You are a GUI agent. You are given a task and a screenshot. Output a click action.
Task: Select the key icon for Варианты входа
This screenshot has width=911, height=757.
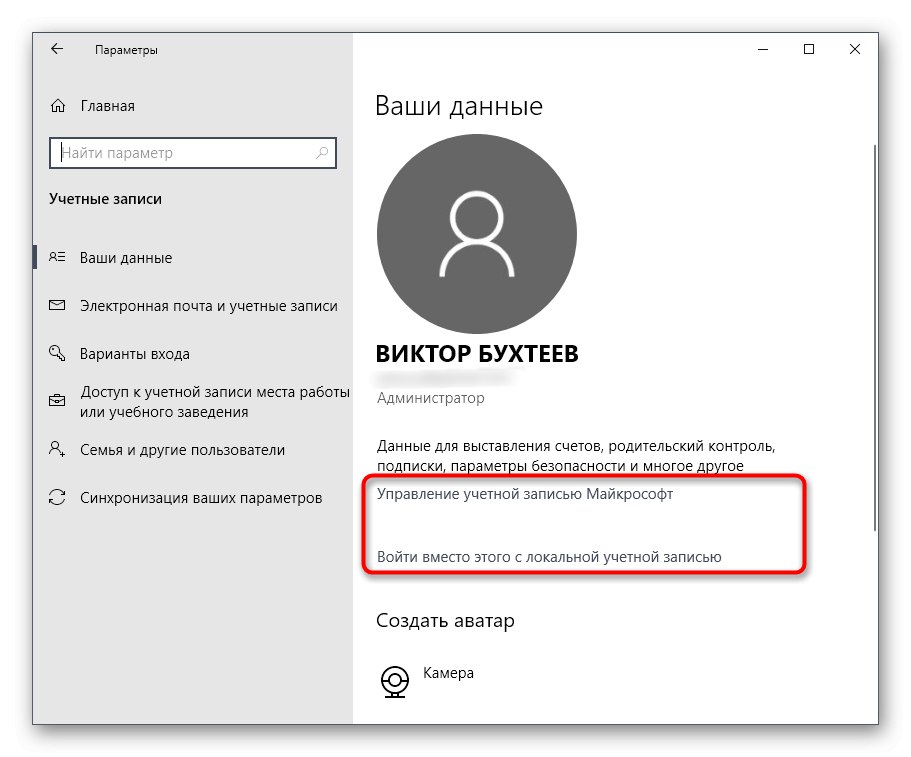tap(57, 353)
